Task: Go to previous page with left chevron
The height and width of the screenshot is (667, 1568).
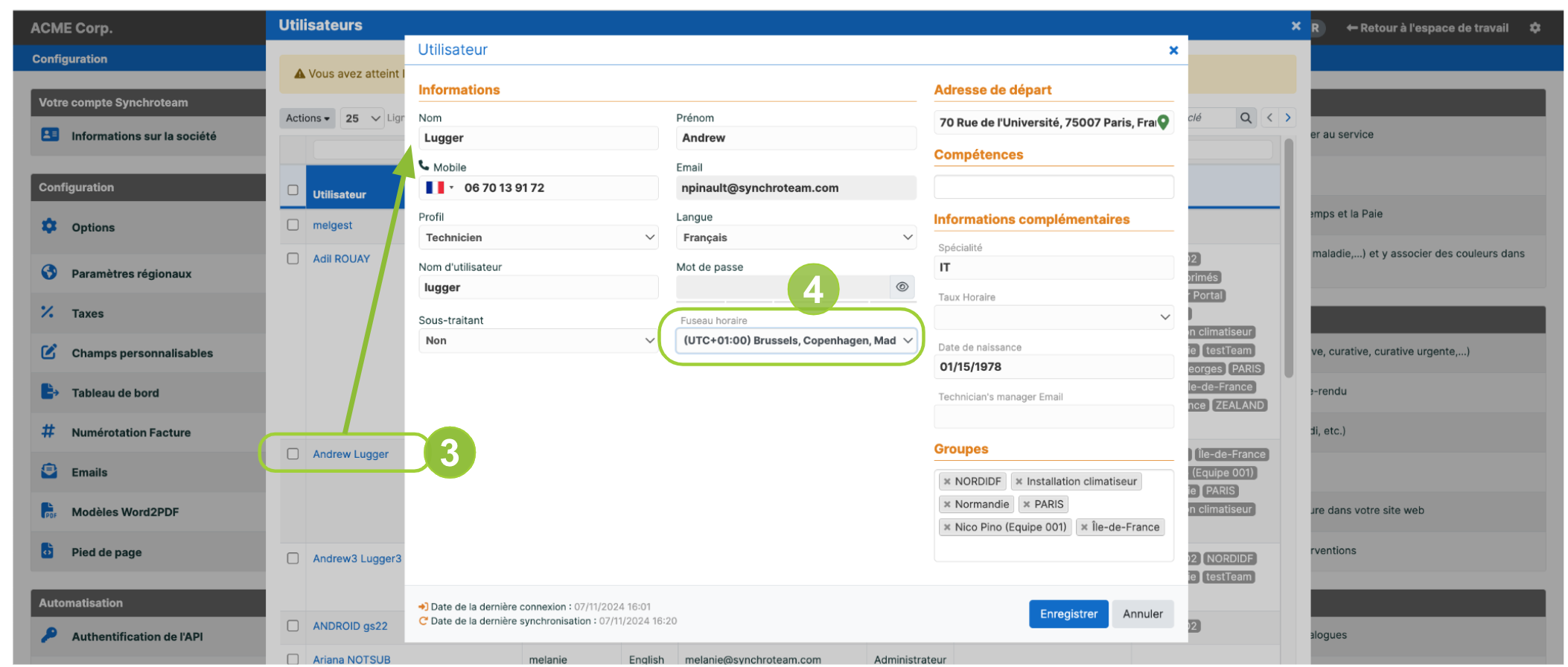Action: tap(1270, 118)
